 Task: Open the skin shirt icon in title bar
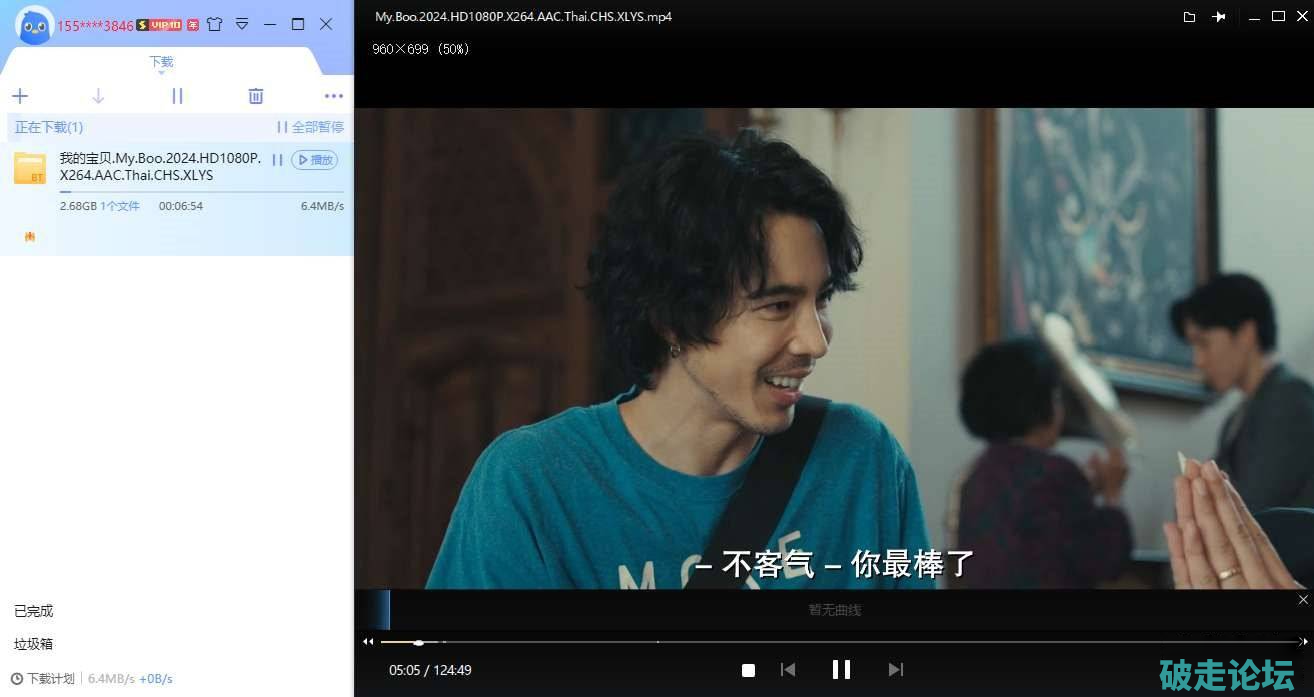(214, 24)
